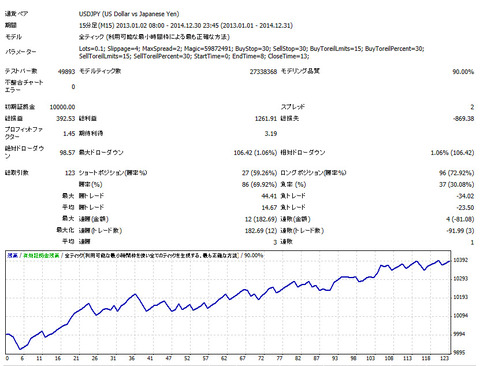480x366 pixels.
Task: Select the maximal consecutive profit value "182.69 (12)"
Action: pos(261,231)
